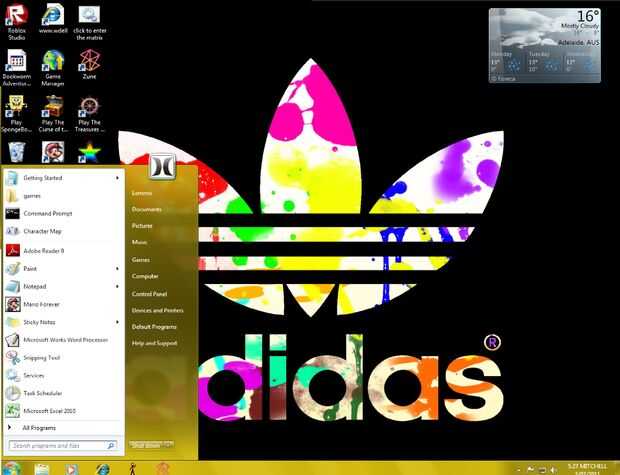Open the Game Manager desktop icon

click(53, 68)
